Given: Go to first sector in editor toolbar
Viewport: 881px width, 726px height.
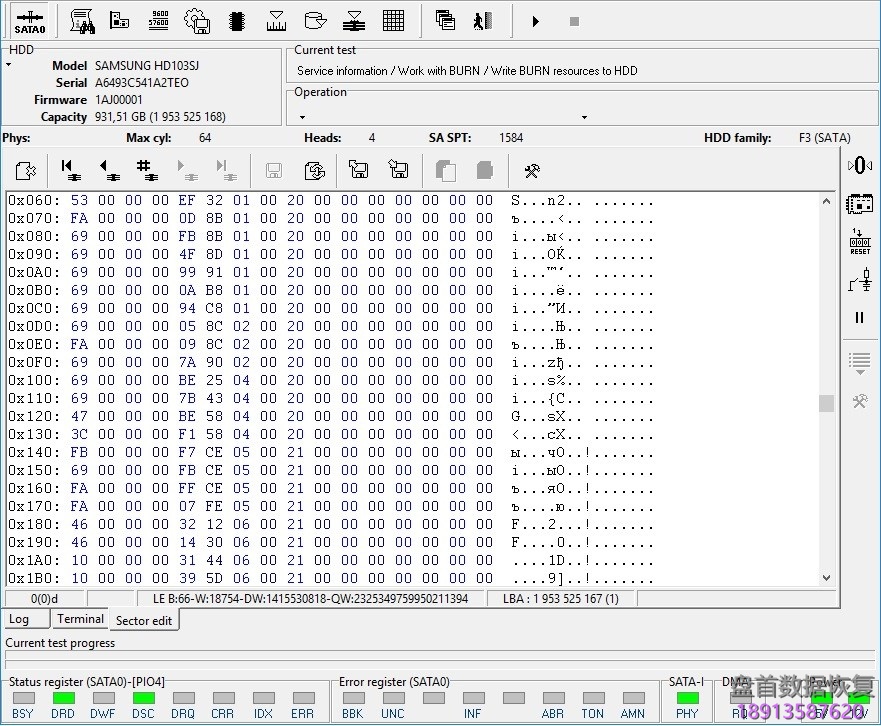Looking at the screenshot, I should coord(70,170).
